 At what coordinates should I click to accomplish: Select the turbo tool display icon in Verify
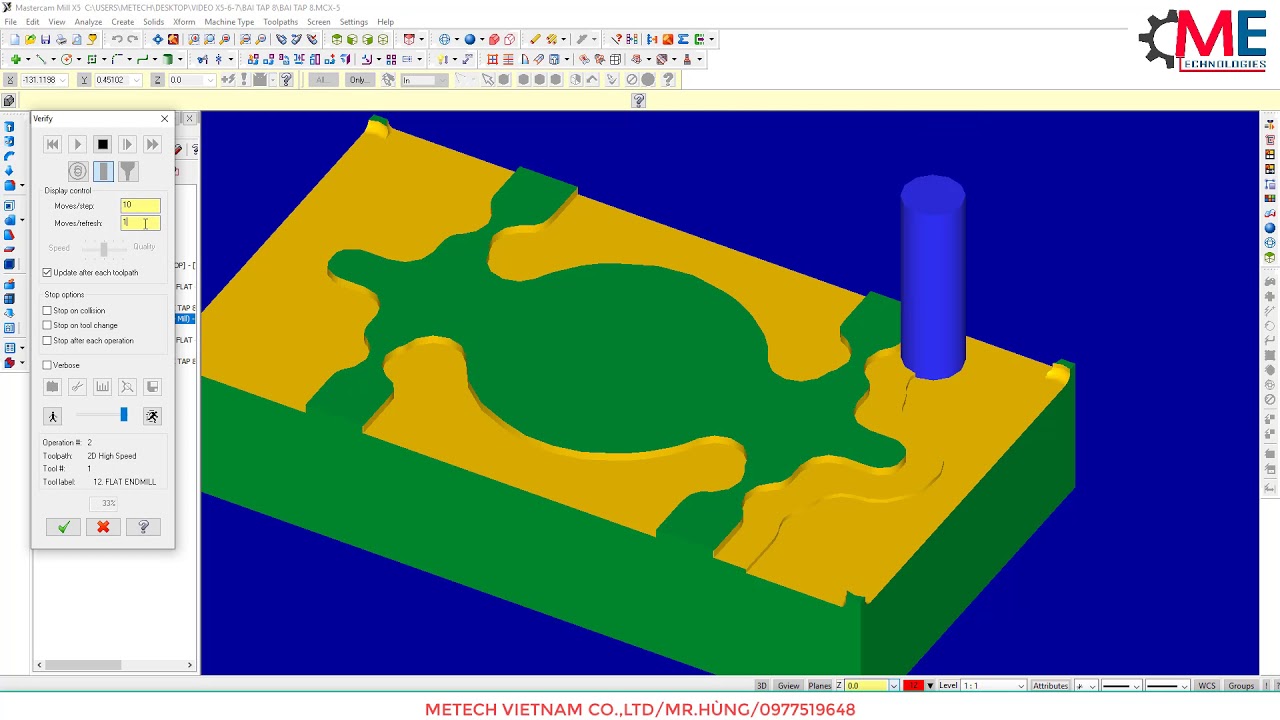(x=78, y=171)
